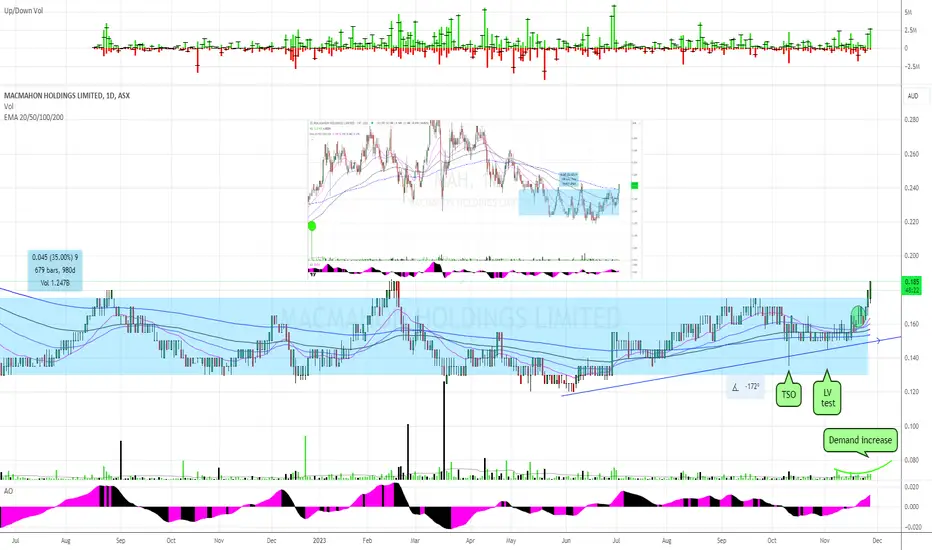The height and width of the screenshot is (550, 932).
Task: Select the green circle highlight near breakout
Action: [x=858, y=316]
